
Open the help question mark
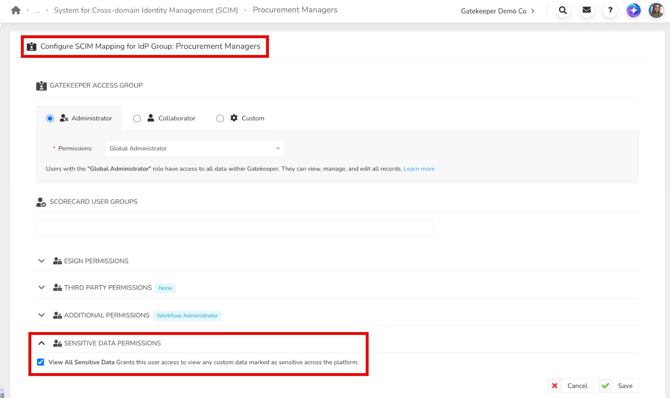coord(610,10)
